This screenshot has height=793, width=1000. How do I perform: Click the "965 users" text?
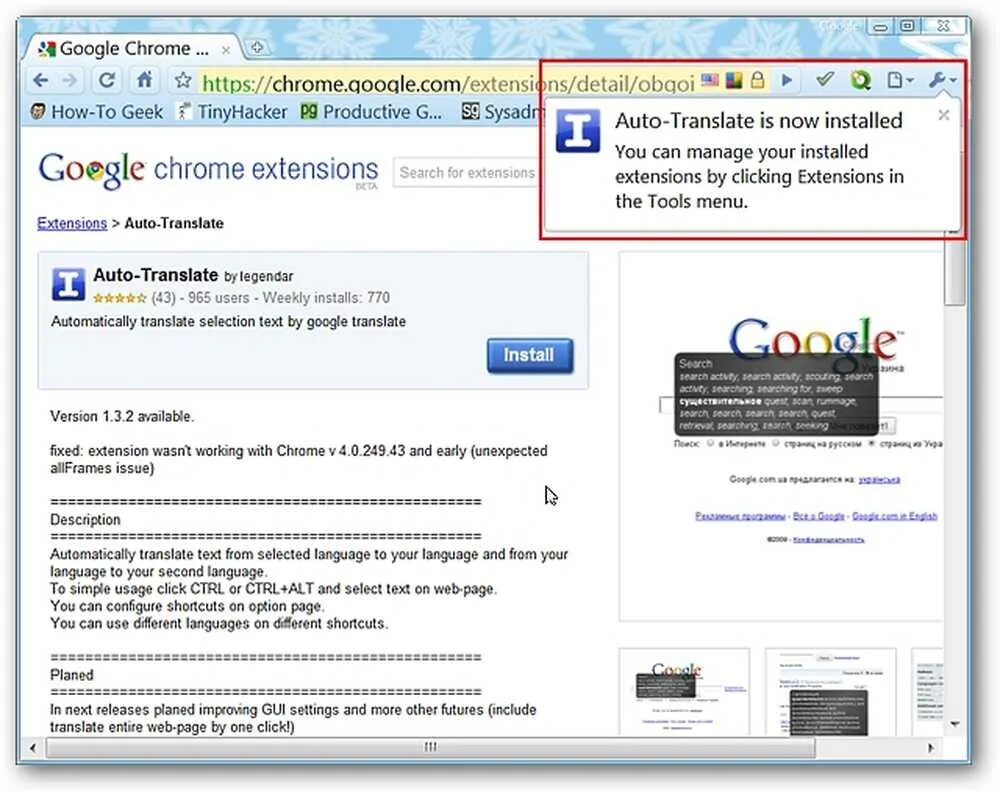pyautogui.click(x=218, y=298)
